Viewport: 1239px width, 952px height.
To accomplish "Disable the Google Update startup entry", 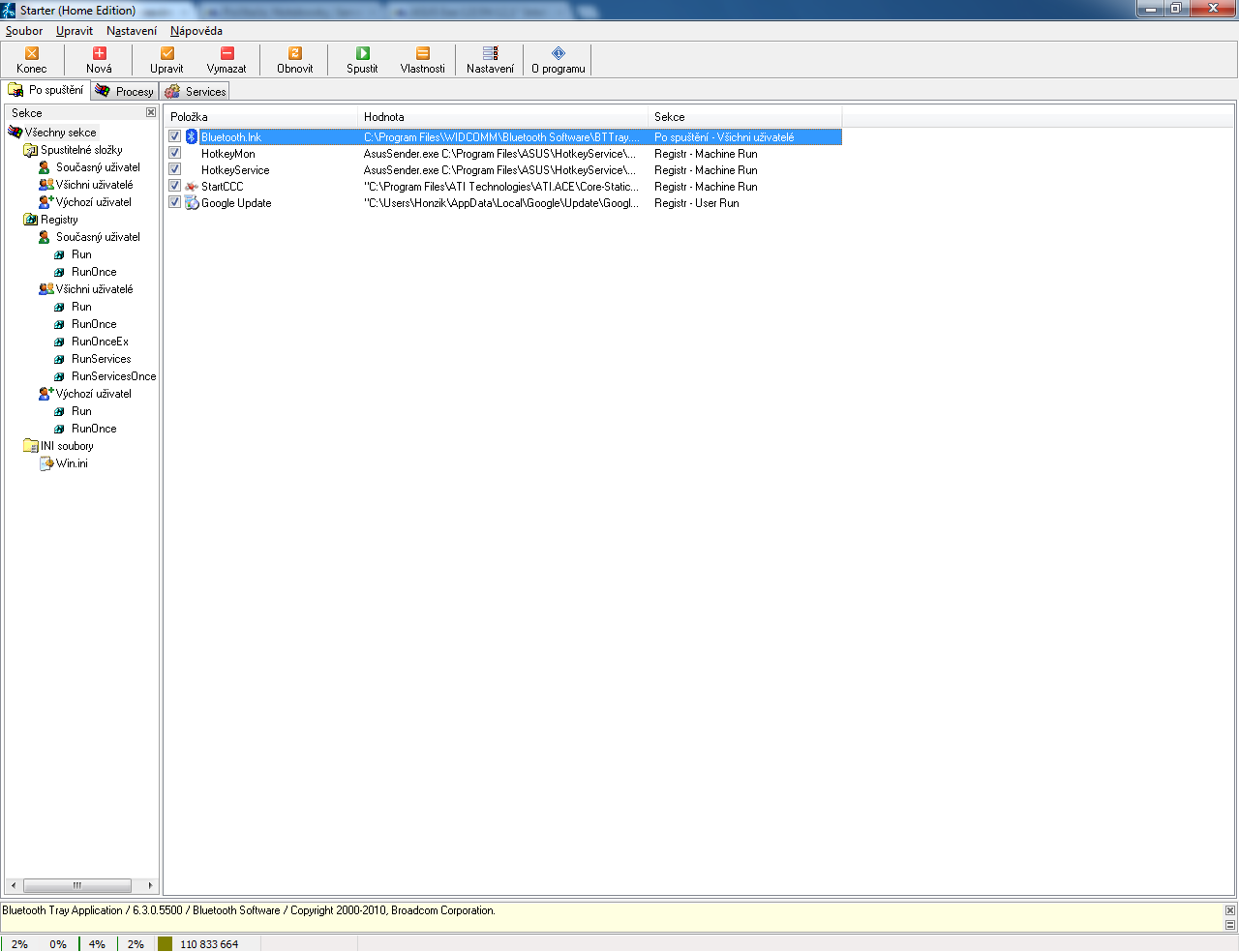I will 175,202.
